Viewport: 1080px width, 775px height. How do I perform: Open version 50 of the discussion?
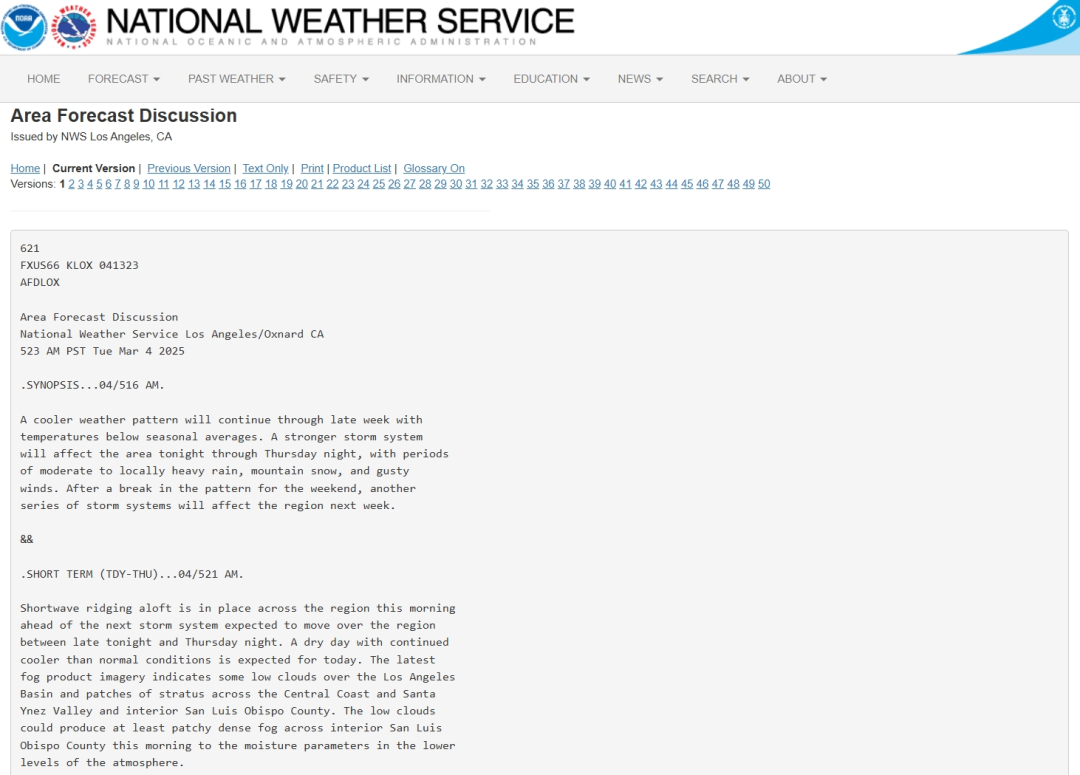pyautogui.click(x=764, y=184)
